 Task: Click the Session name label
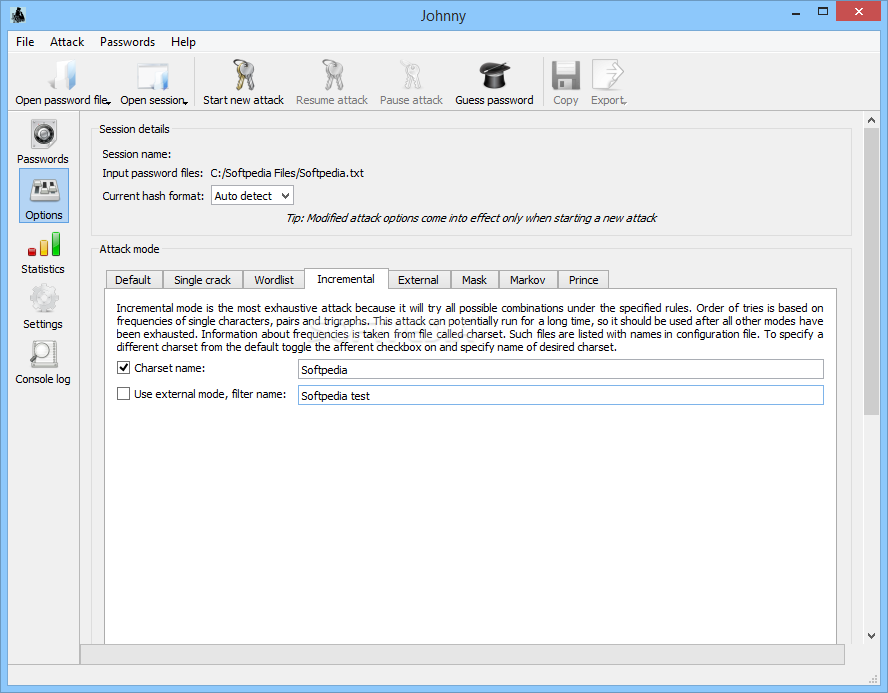136,154
